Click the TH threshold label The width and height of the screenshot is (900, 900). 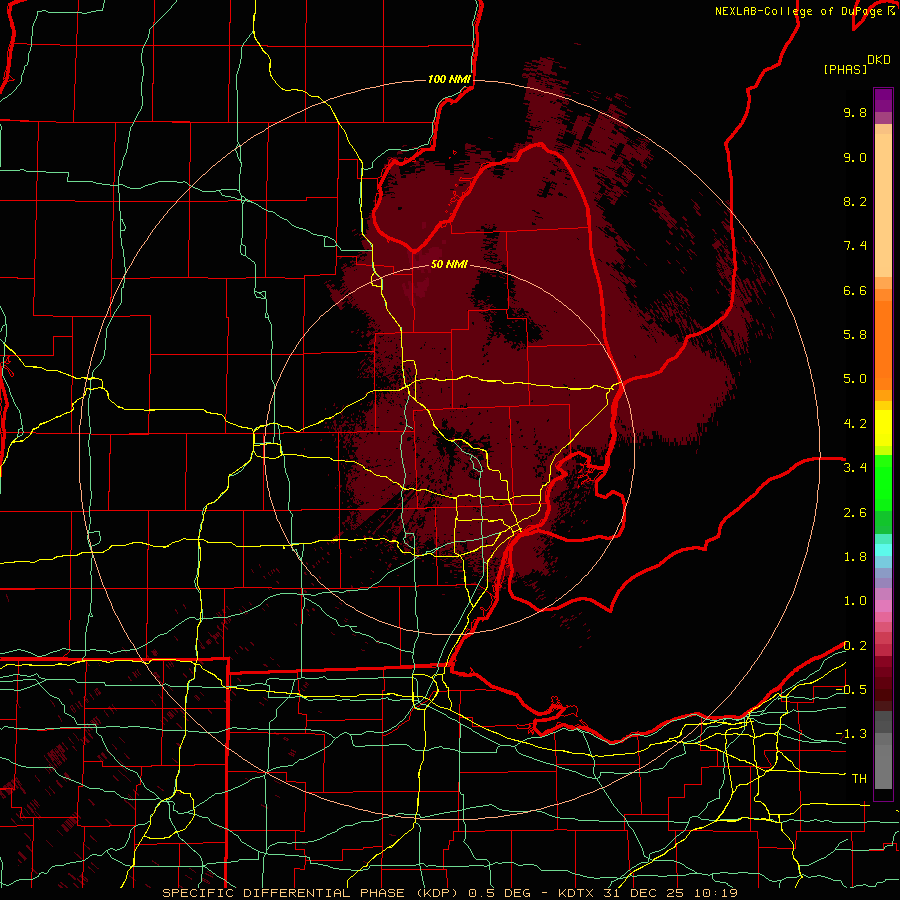coord(859,779)
